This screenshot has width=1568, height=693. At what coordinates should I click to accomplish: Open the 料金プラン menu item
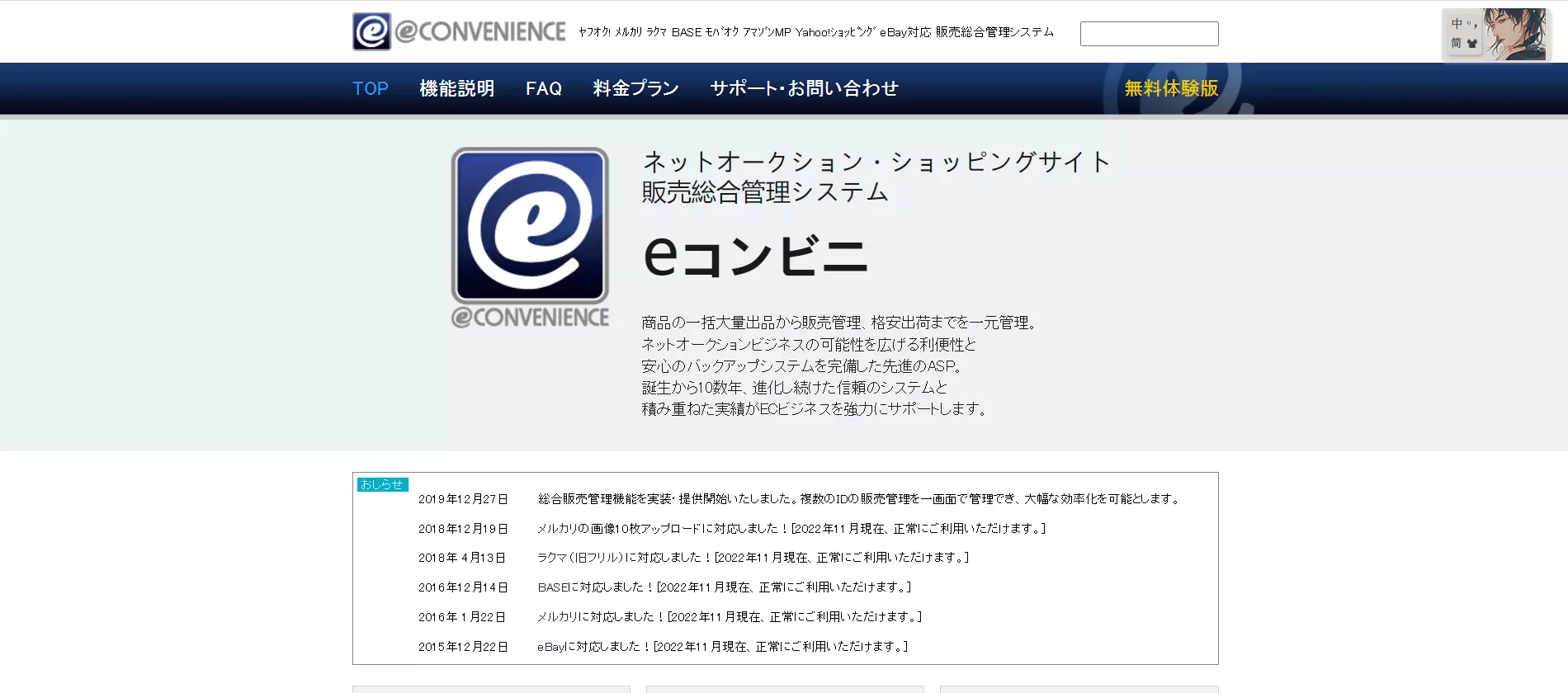coord(636,88)
